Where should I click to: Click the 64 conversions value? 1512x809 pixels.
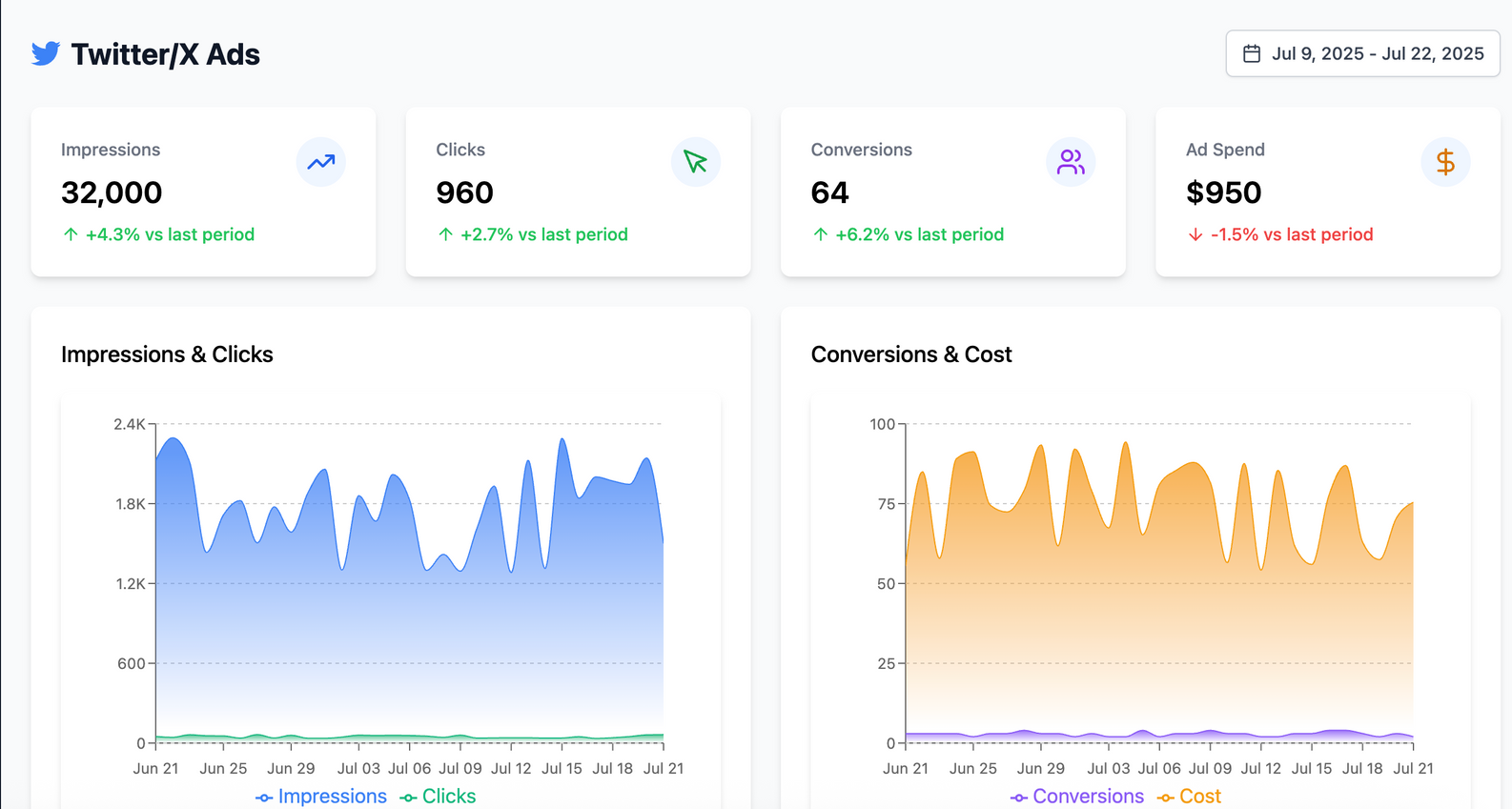click(829, 192)
